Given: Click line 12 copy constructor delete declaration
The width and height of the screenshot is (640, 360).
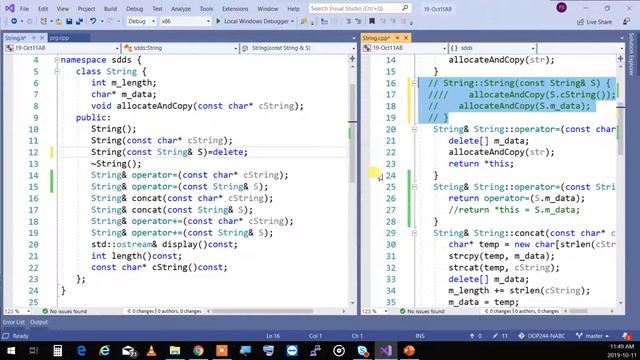Looking at the screenshot, I should click(169, 152).
